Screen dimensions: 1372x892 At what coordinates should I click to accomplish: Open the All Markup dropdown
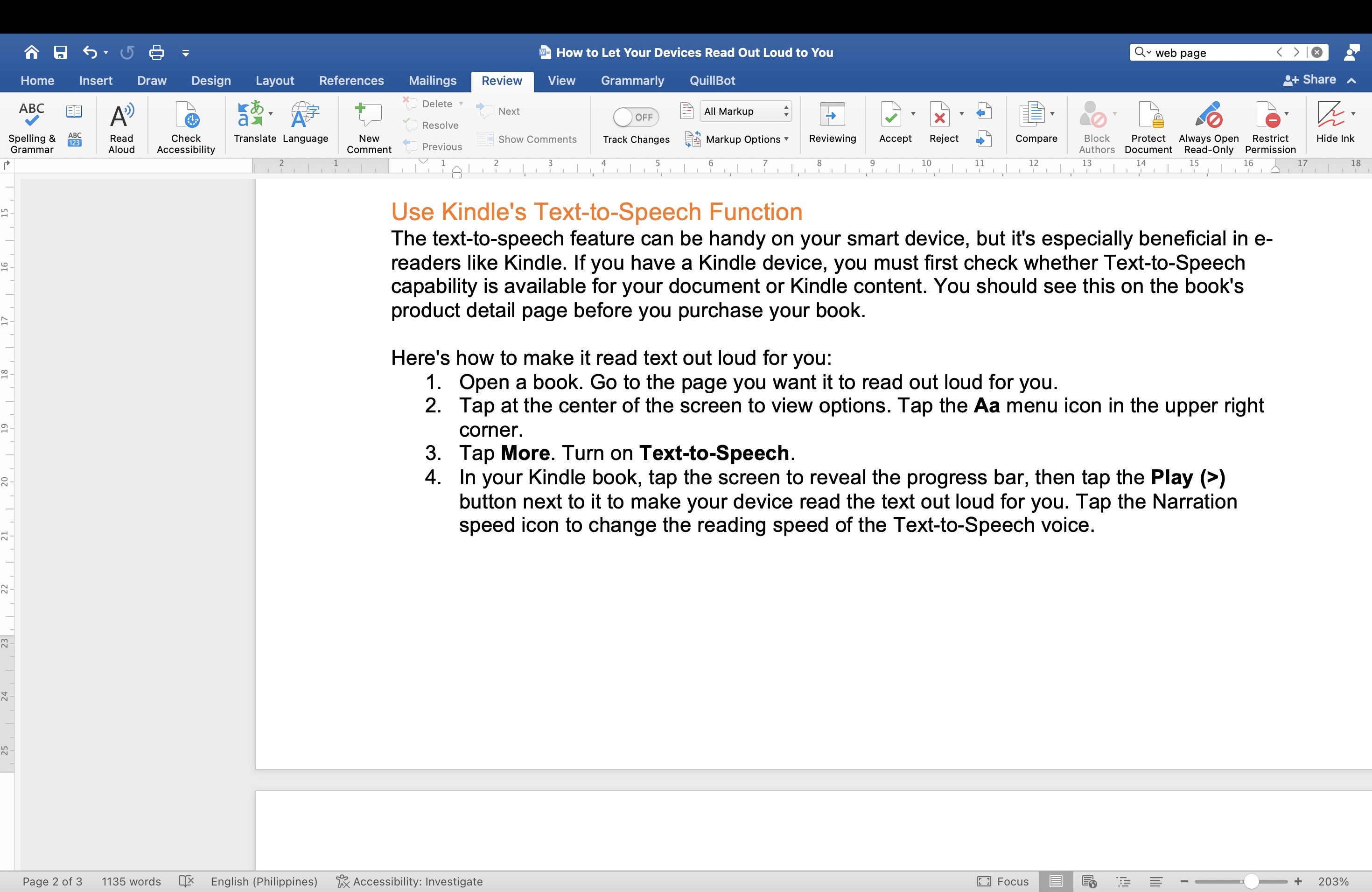(745, 111)
